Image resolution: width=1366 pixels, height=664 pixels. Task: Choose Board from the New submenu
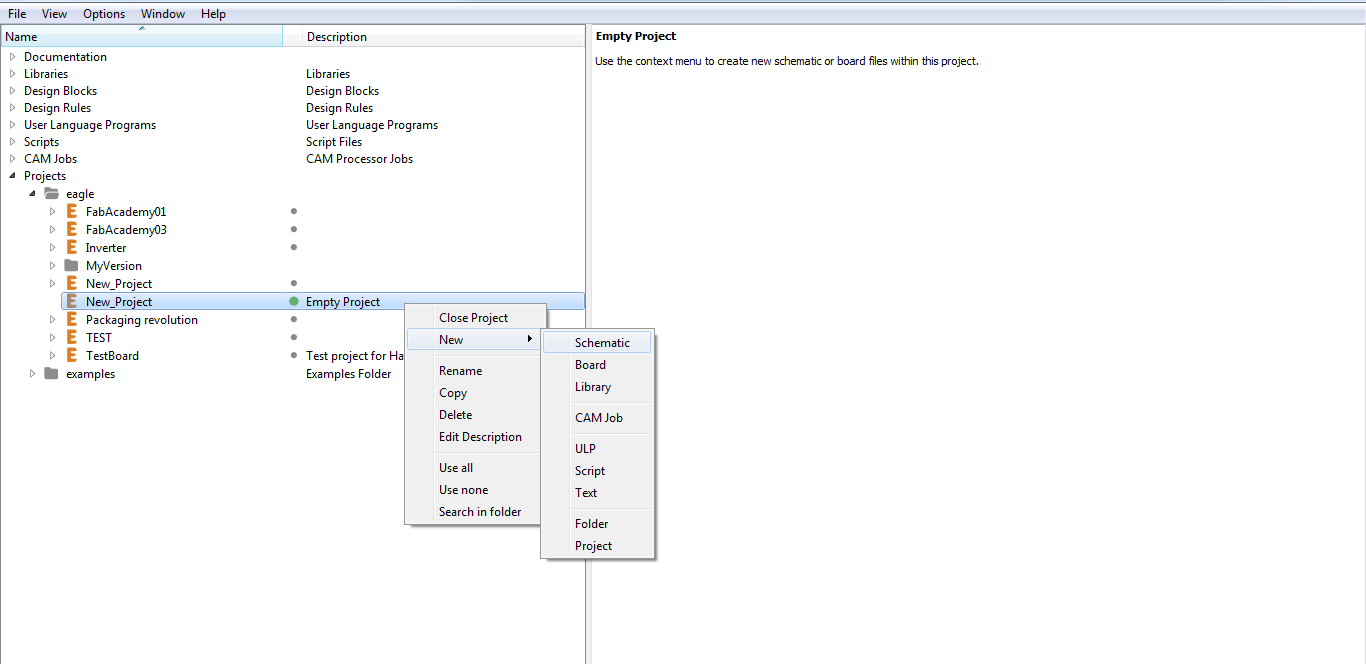coord(597,365)
